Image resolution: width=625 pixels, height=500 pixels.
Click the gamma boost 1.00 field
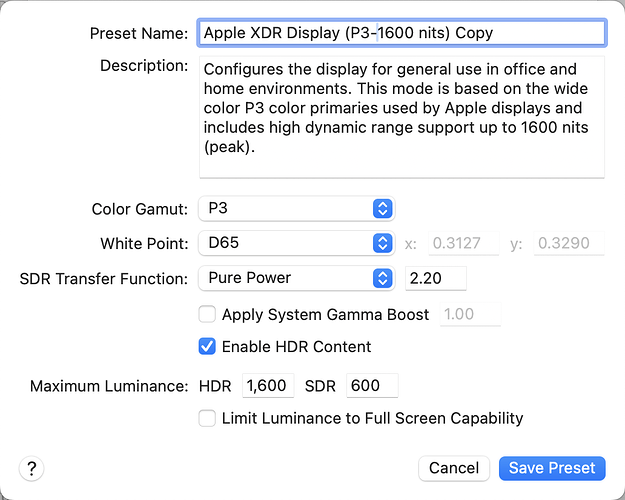tap(470, 314)
